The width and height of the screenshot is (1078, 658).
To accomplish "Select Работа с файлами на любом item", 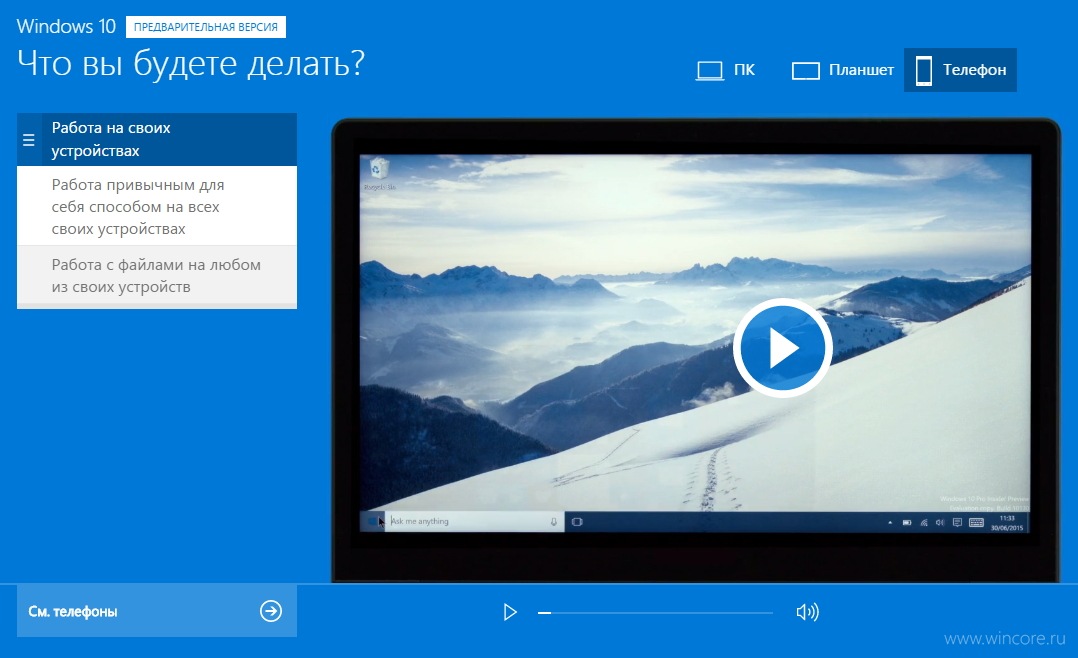I will [x=157, y=276].
